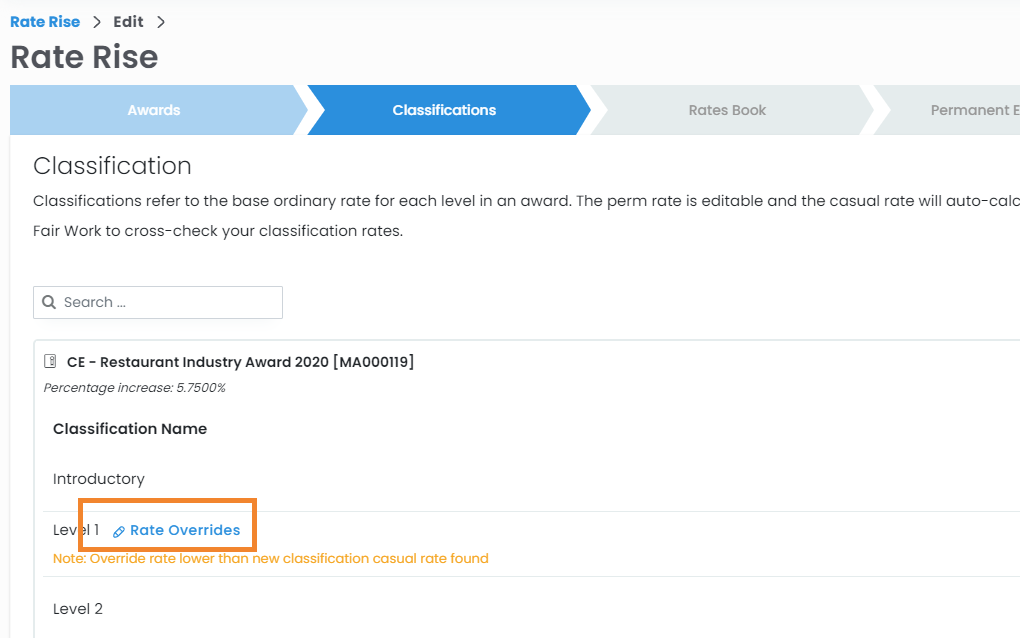Image resolution: width=1020 pixels, height=638 pixels.
Task: Open the Rate Rise breadcrumb link
Action: pyautogui.click(x=45, y=22)
